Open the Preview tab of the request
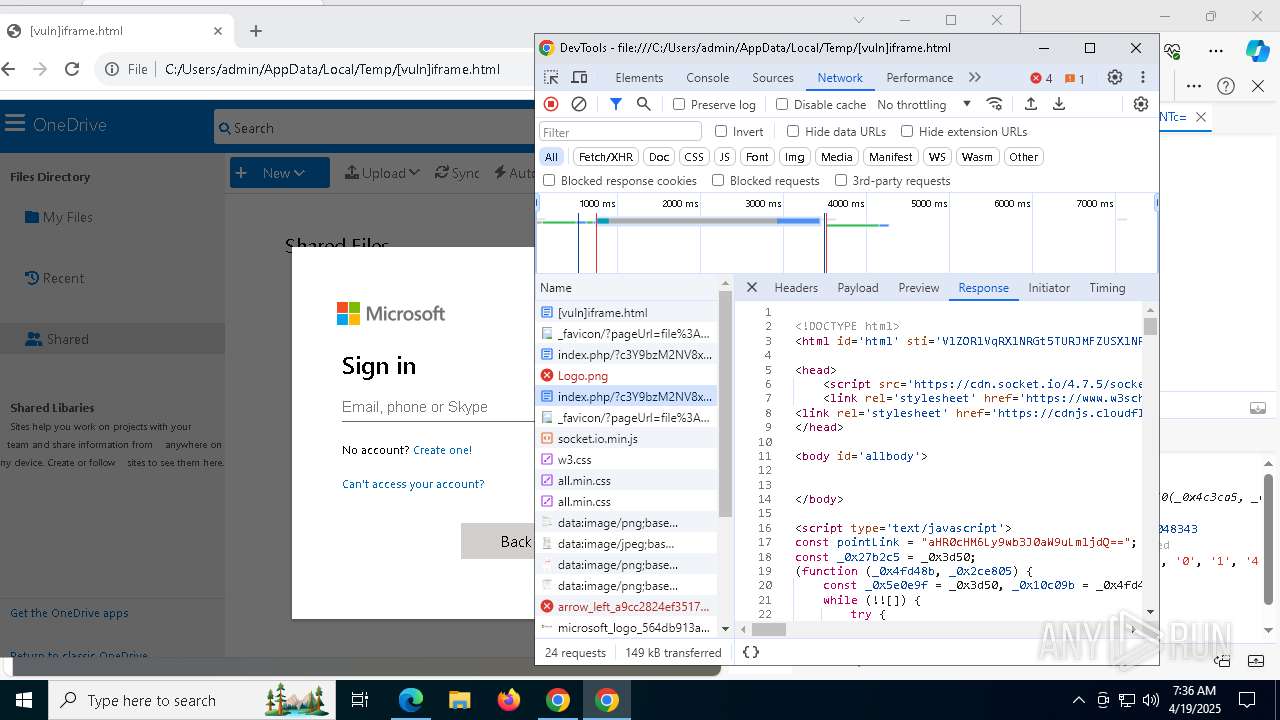The width and height of the screenshot is (1280, 720). point(918,287)
